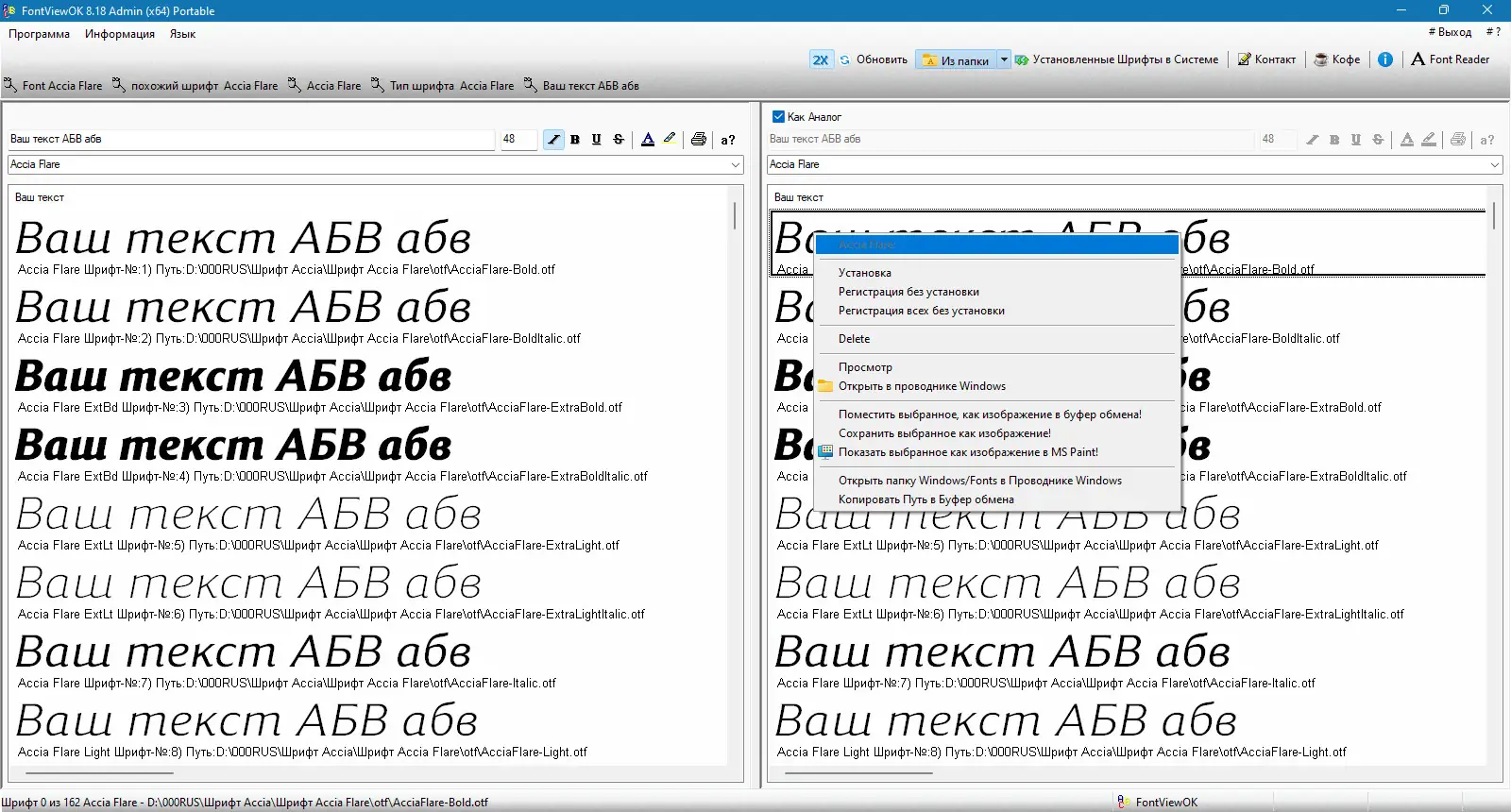This screenshot has height=812, width=1511.
Task: Open the Контакт button
Action: pyautogui.click(x=1267, y=59)
